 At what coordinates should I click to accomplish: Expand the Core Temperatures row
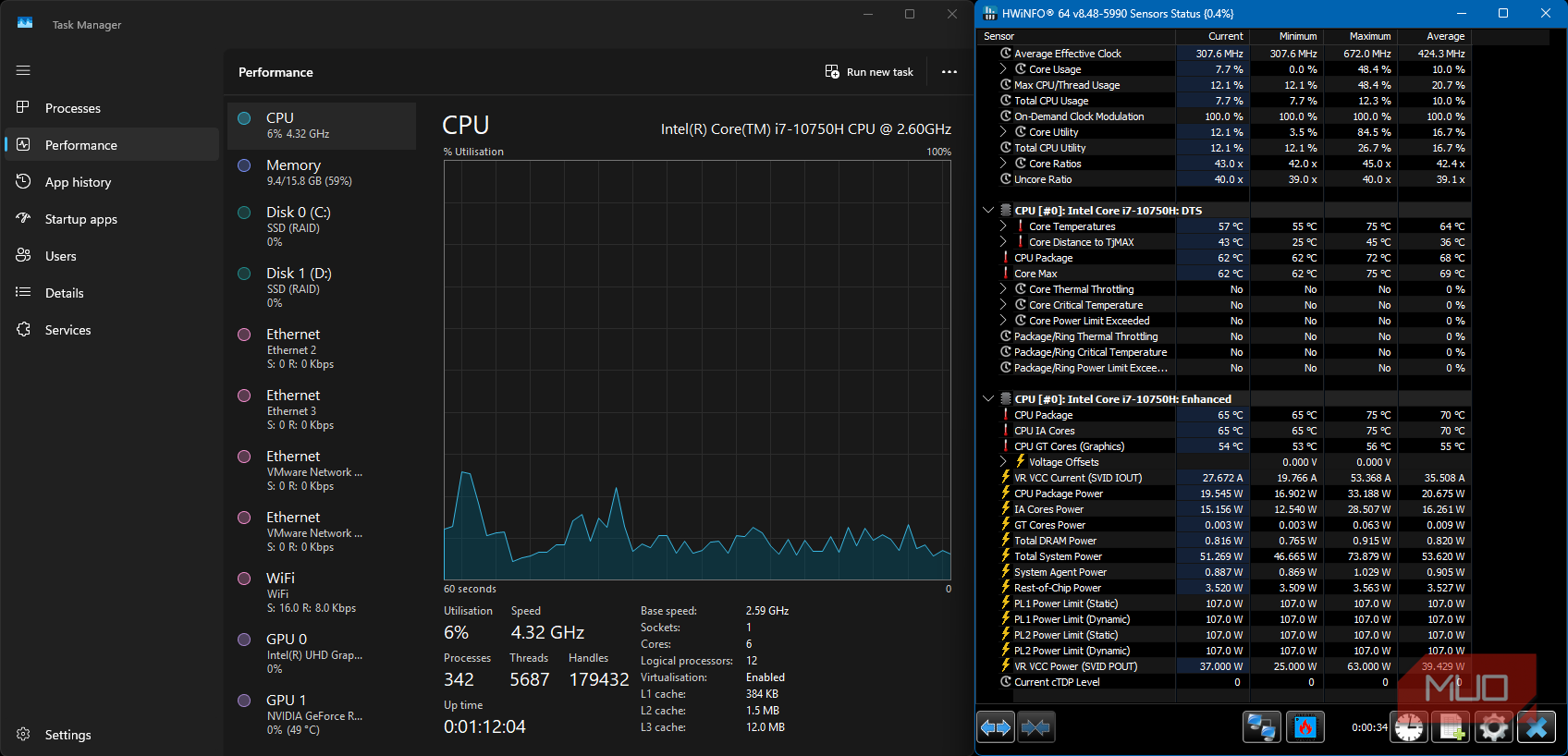[x=1003, y=226]
